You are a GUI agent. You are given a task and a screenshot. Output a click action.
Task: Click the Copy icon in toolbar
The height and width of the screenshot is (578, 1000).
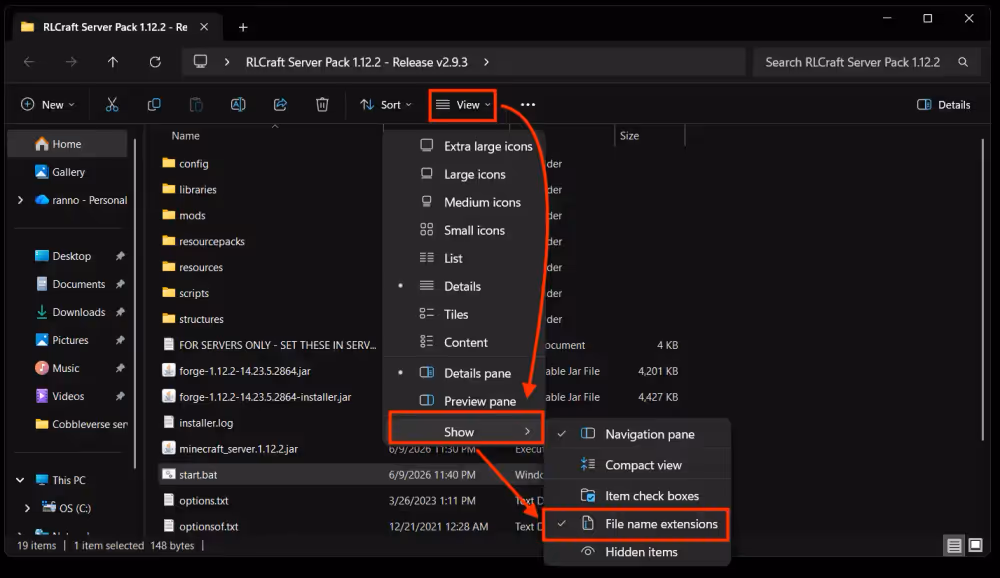154,105
